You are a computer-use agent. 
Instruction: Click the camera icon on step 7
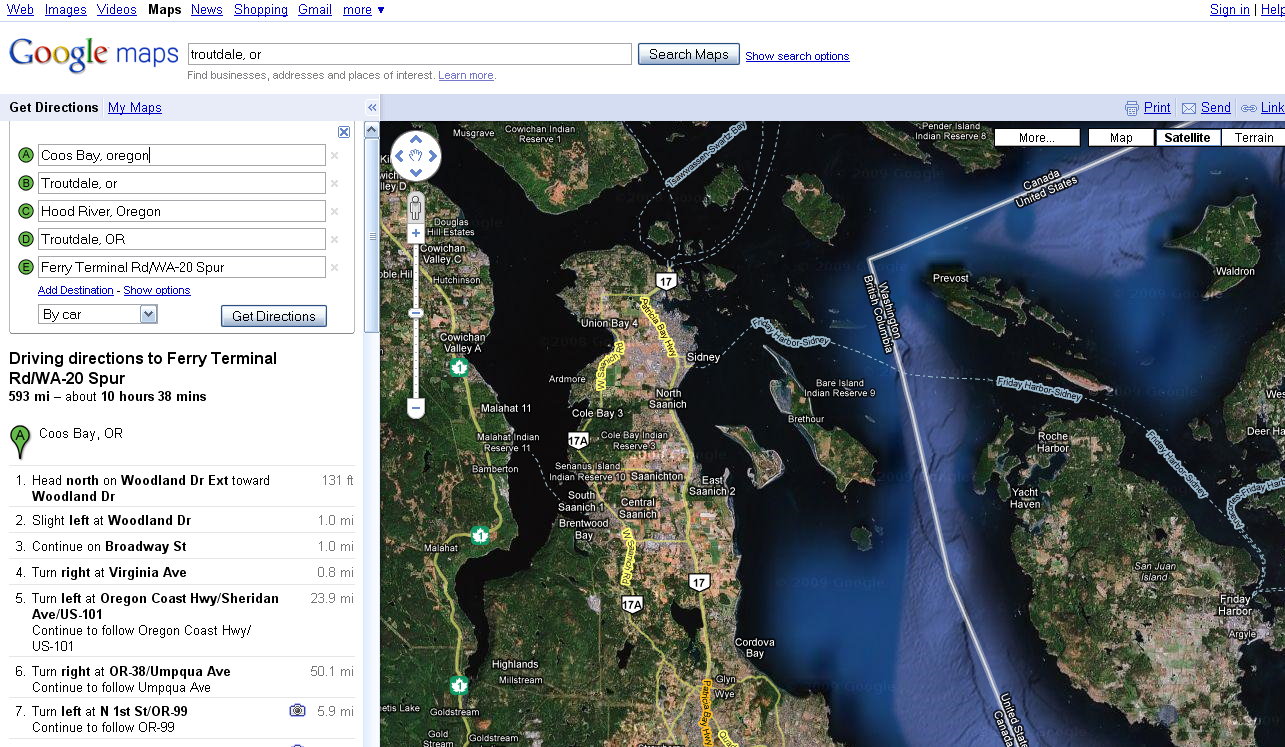click(x=297, y=711)
